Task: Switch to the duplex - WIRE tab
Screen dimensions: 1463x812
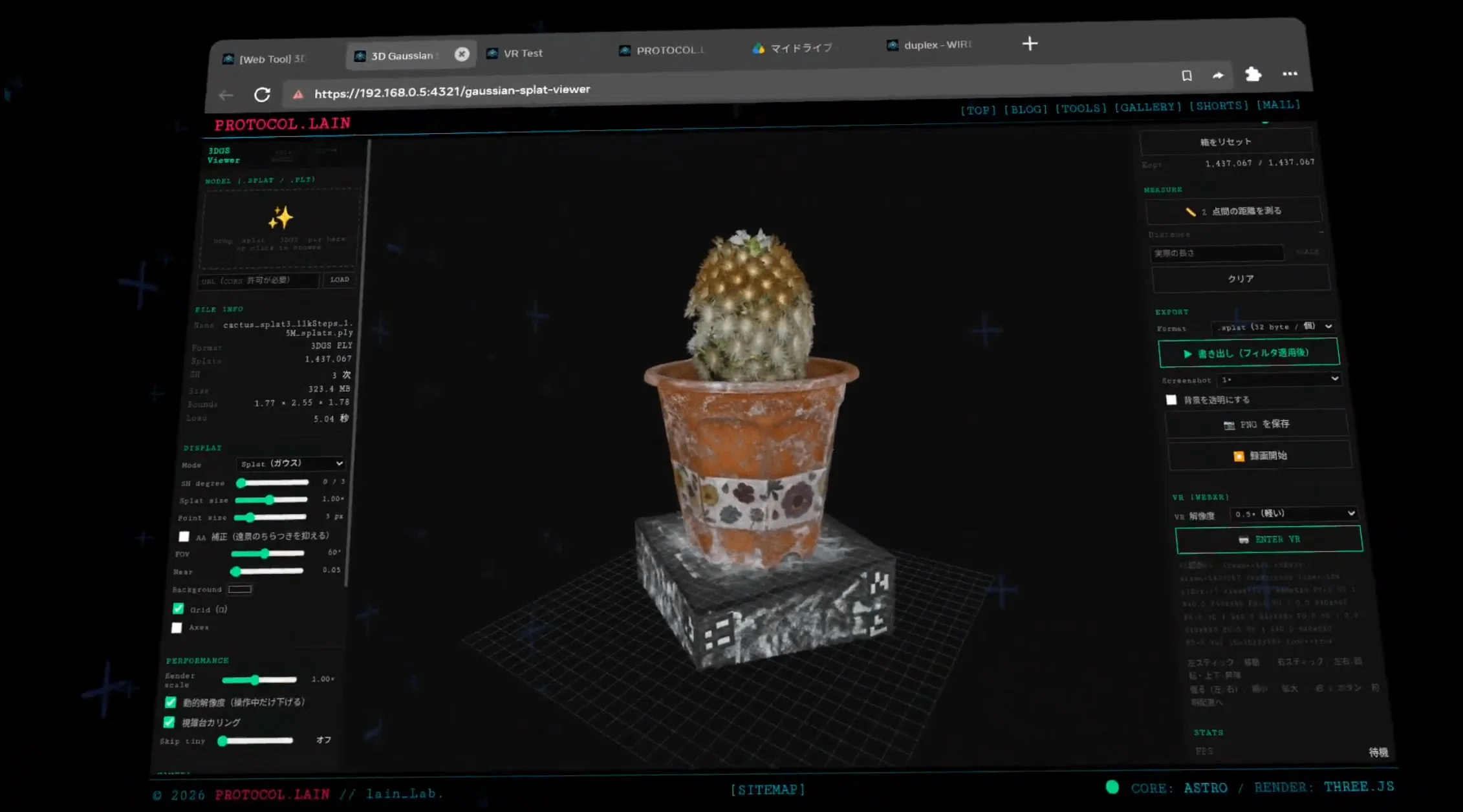Action: [931, 45]
